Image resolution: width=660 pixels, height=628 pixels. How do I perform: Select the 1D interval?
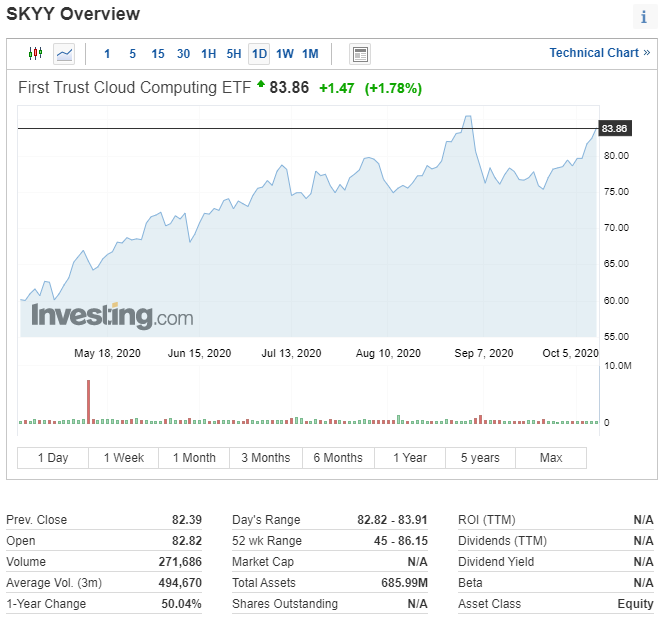259,54
